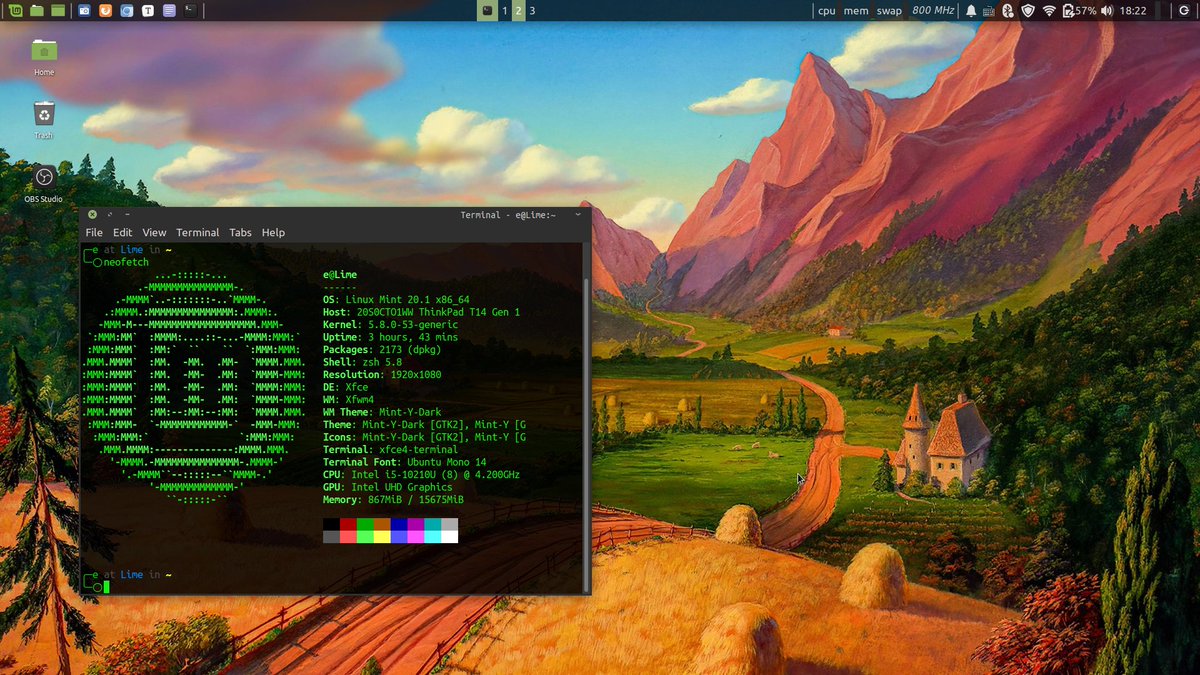Open the text editor panel icon
Screen dimensions: 1200x675
click(146, 10)
